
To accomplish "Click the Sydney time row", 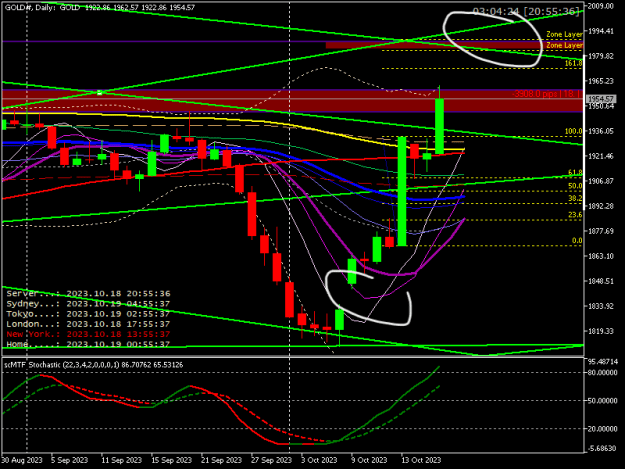I will tap(88, 304).
